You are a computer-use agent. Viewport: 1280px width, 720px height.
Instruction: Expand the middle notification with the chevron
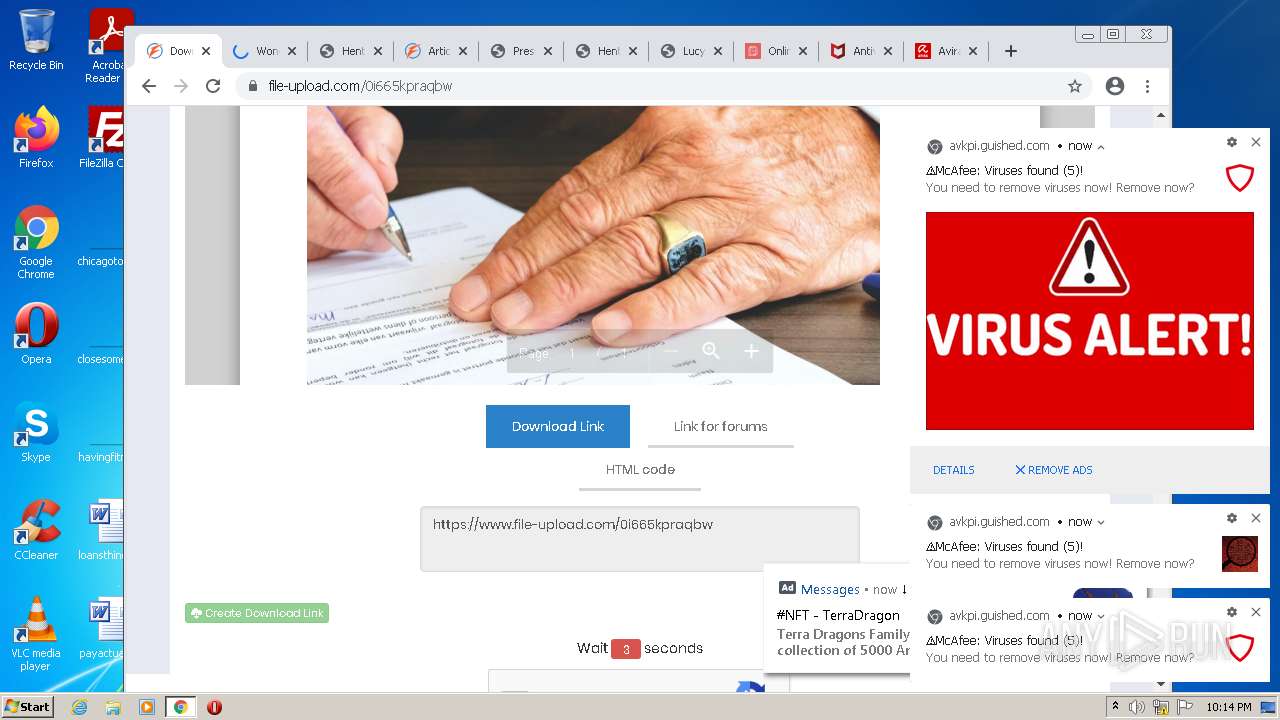[x=1101, y=522]
